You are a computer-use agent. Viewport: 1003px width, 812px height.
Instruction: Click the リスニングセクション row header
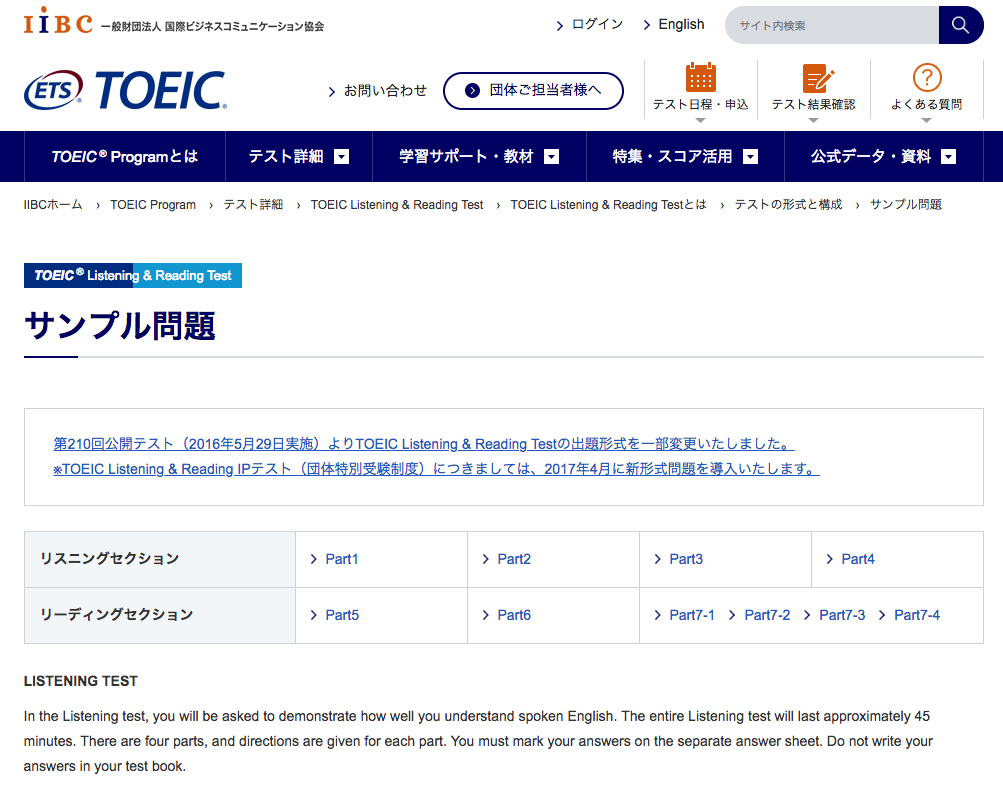coord(160,559)
